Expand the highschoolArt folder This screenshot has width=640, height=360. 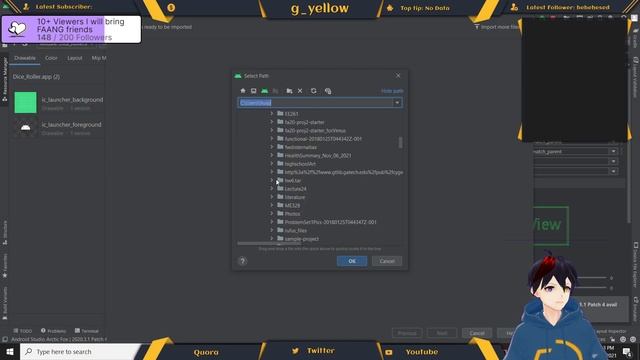tap(272, 163)
